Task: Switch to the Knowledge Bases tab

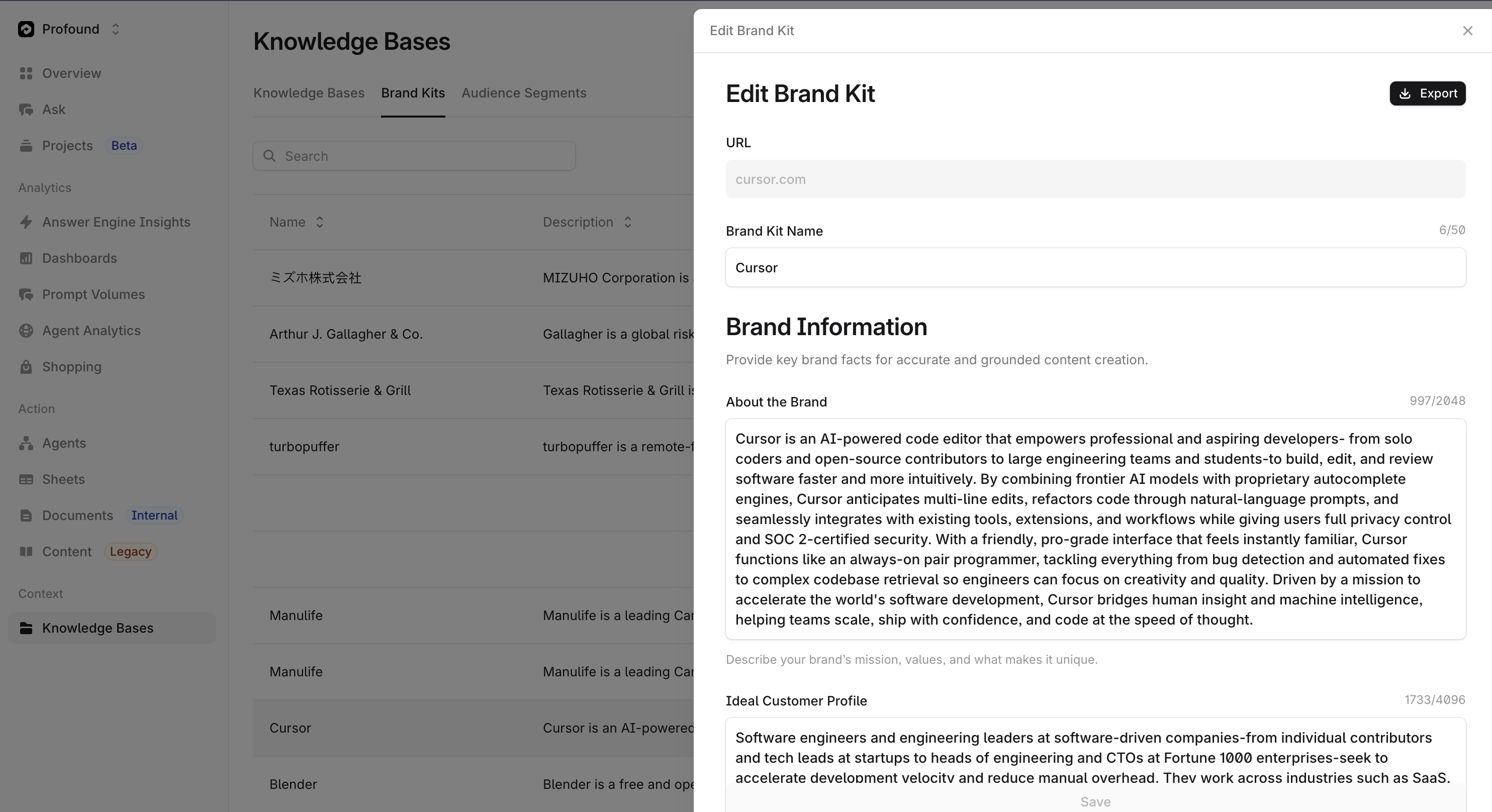Action: [309, 93]
